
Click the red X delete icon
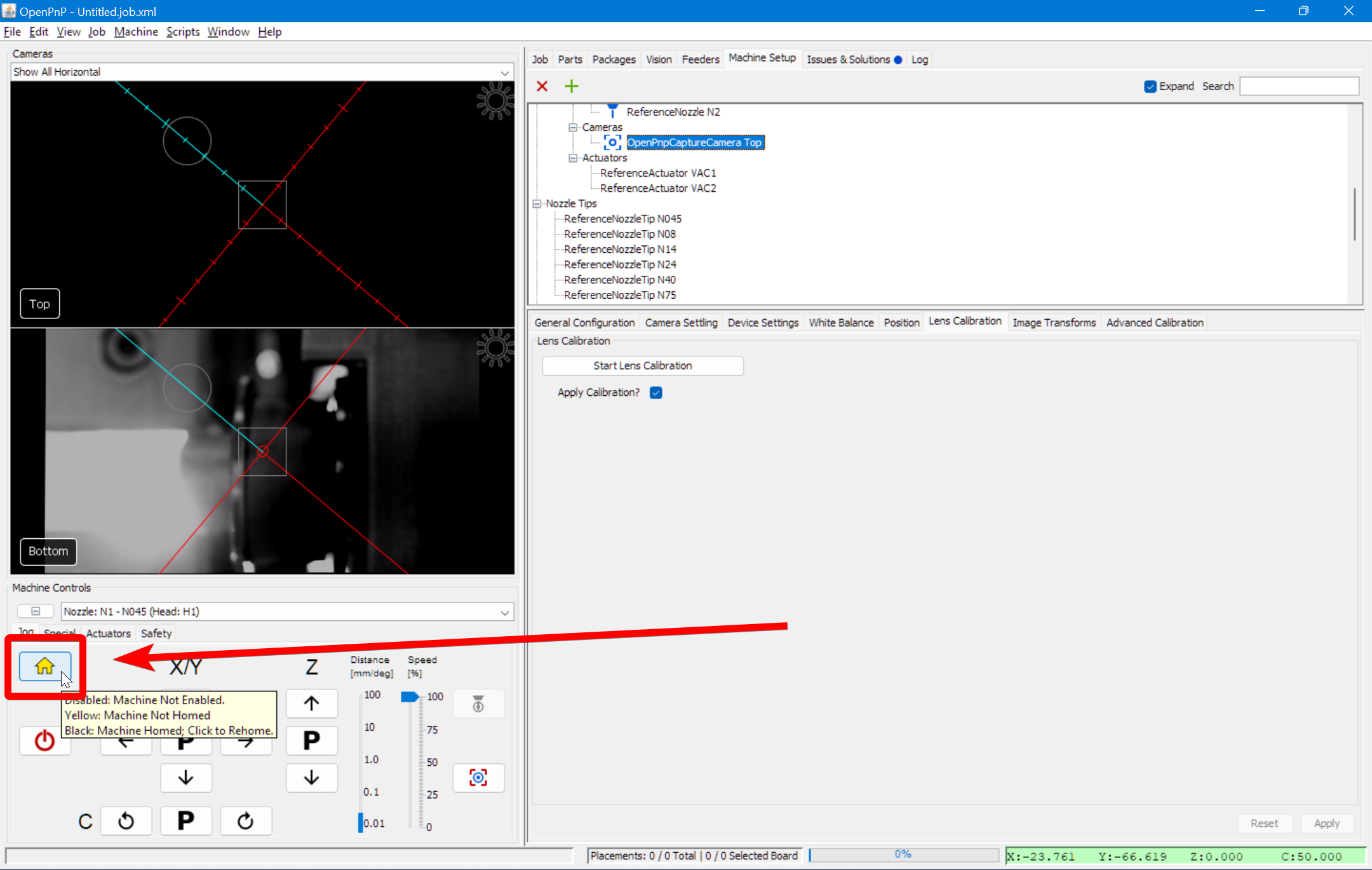point(542,86)
